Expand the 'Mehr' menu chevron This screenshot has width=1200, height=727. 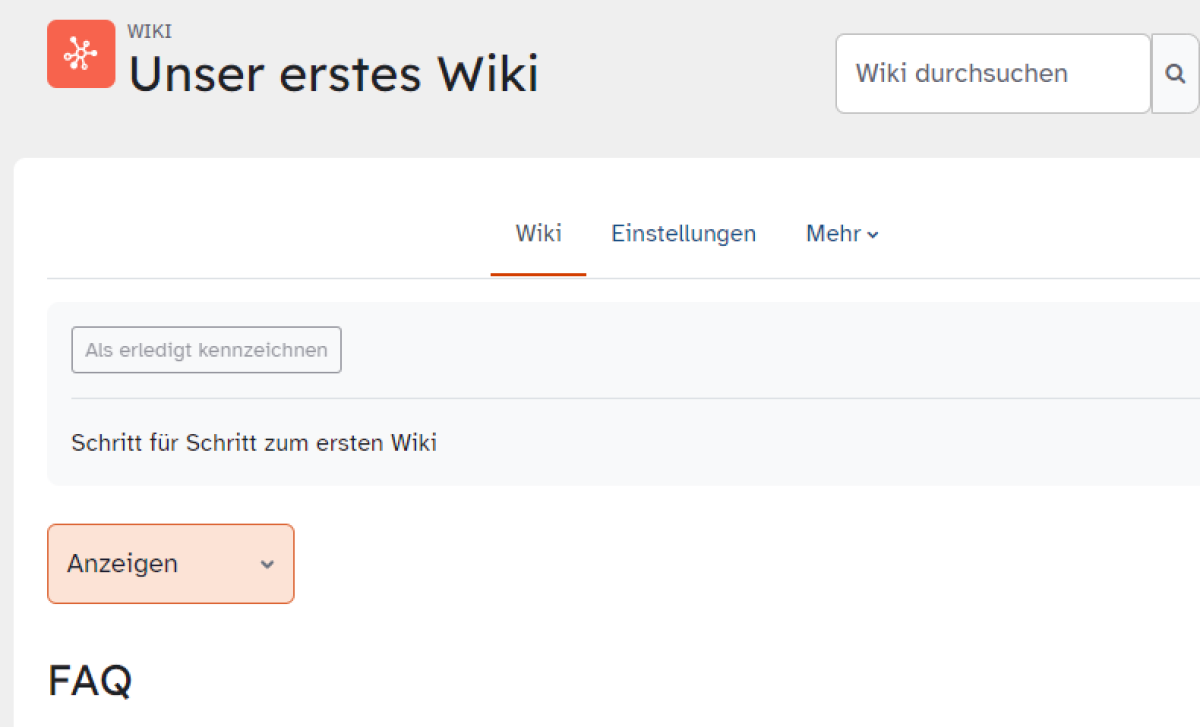click(873, 234)
